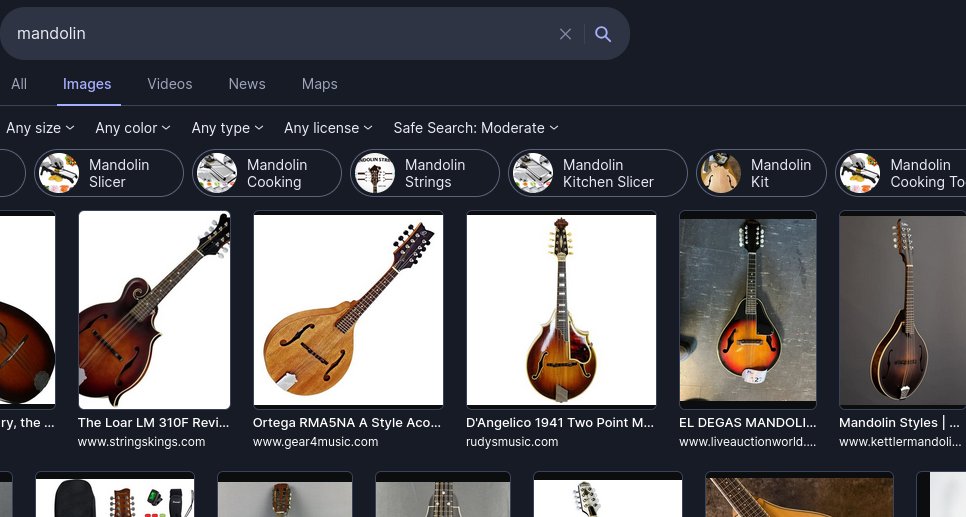Choose the Mandolin Cooking Tool chip
The height and width of the screenshot is (517, 966).
pyautogui.click(x=901, y=173)
